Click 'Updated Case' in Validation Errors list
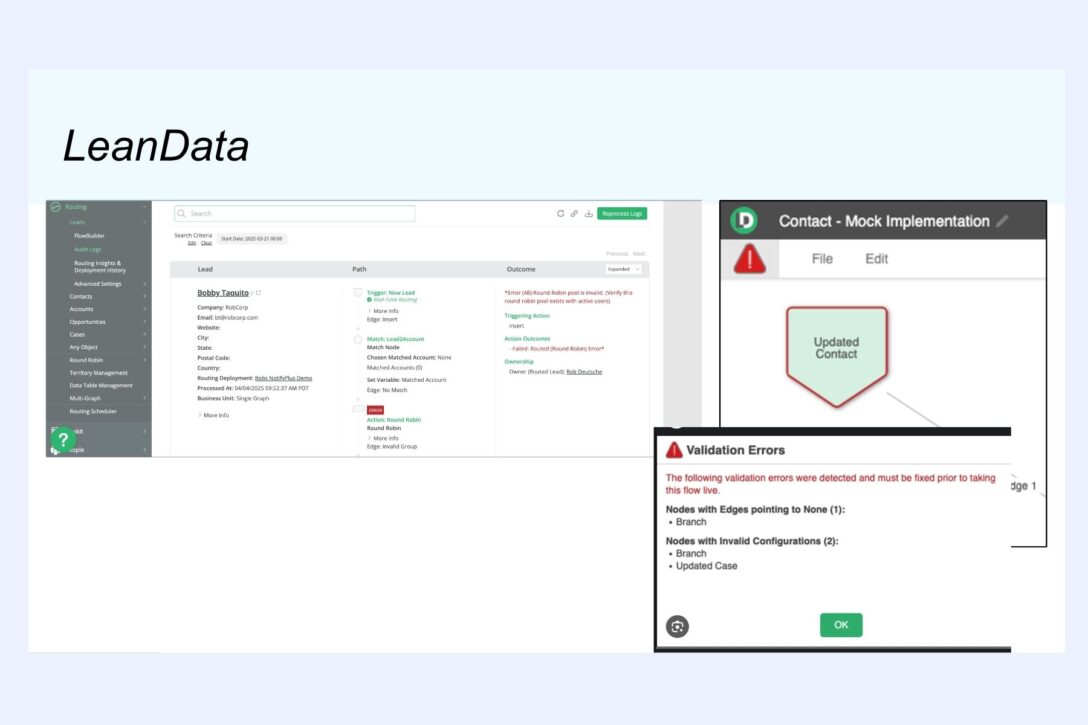 pos(706,566)
